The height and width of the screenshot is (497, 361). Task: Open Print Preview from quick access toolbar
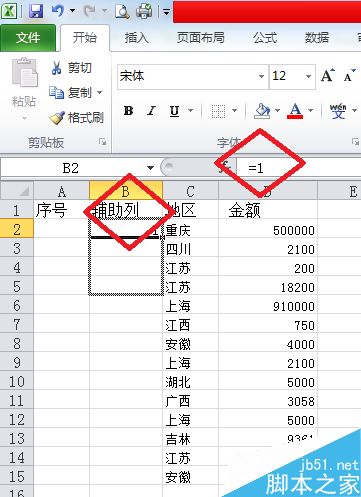pos(122,11)
